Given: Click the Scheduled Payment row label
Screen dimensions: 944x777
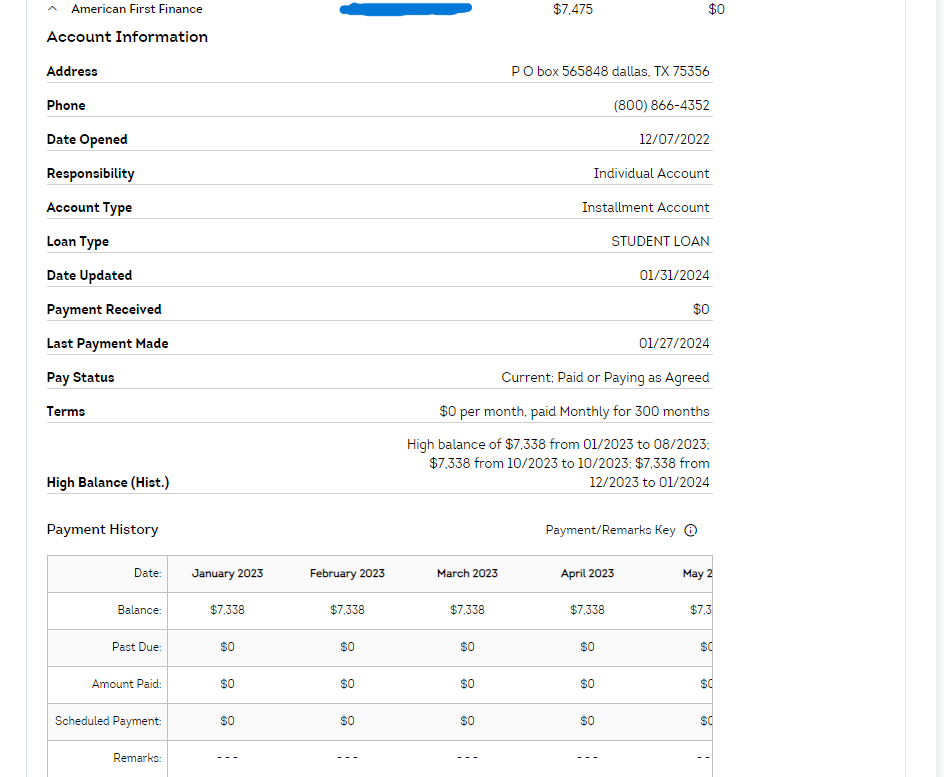Looking at the screenshot, I should pos(107,720).
